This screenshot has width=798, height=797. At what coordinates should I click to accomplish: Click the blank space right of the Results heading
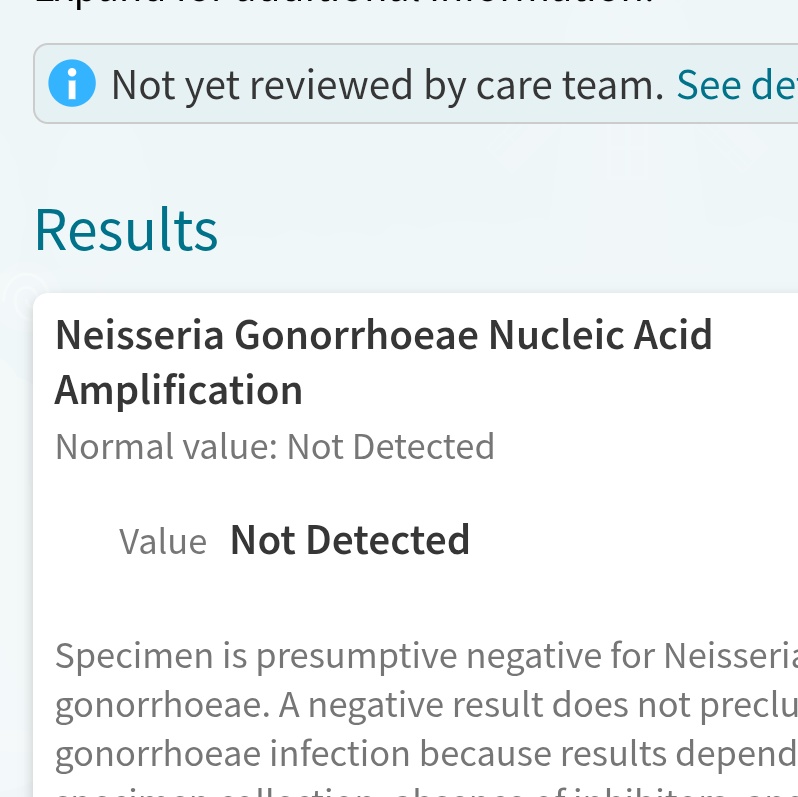coord(500,230)
